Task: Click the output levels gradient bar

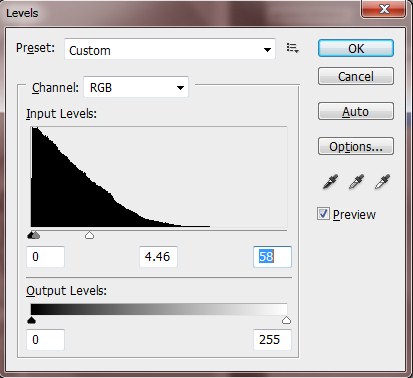Action: coord(159,309)
